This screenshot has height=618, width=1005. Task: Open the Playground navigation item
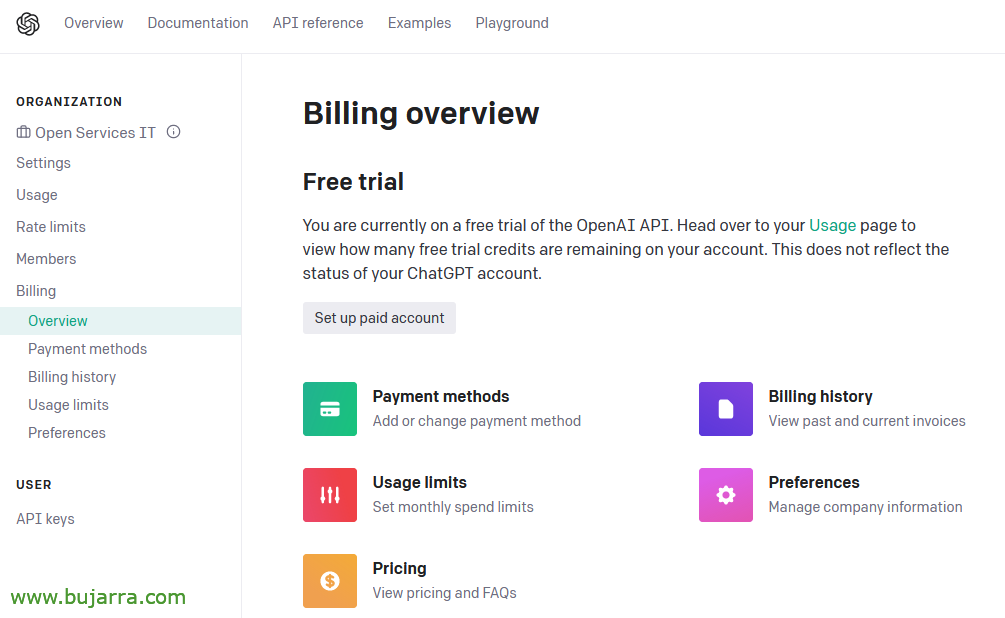coord(512,23)
